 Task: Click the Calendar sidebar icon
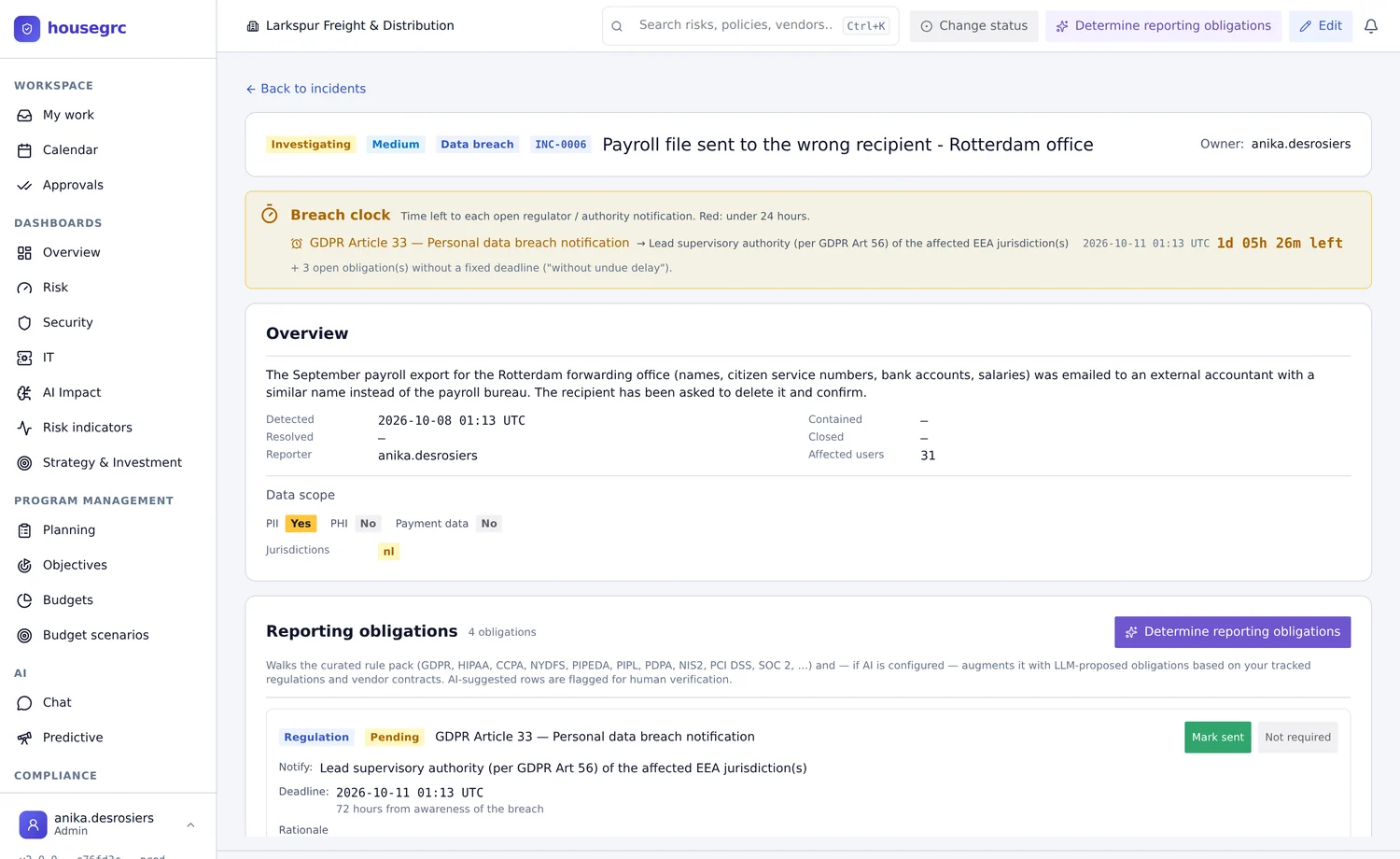(x=24, y=150)
